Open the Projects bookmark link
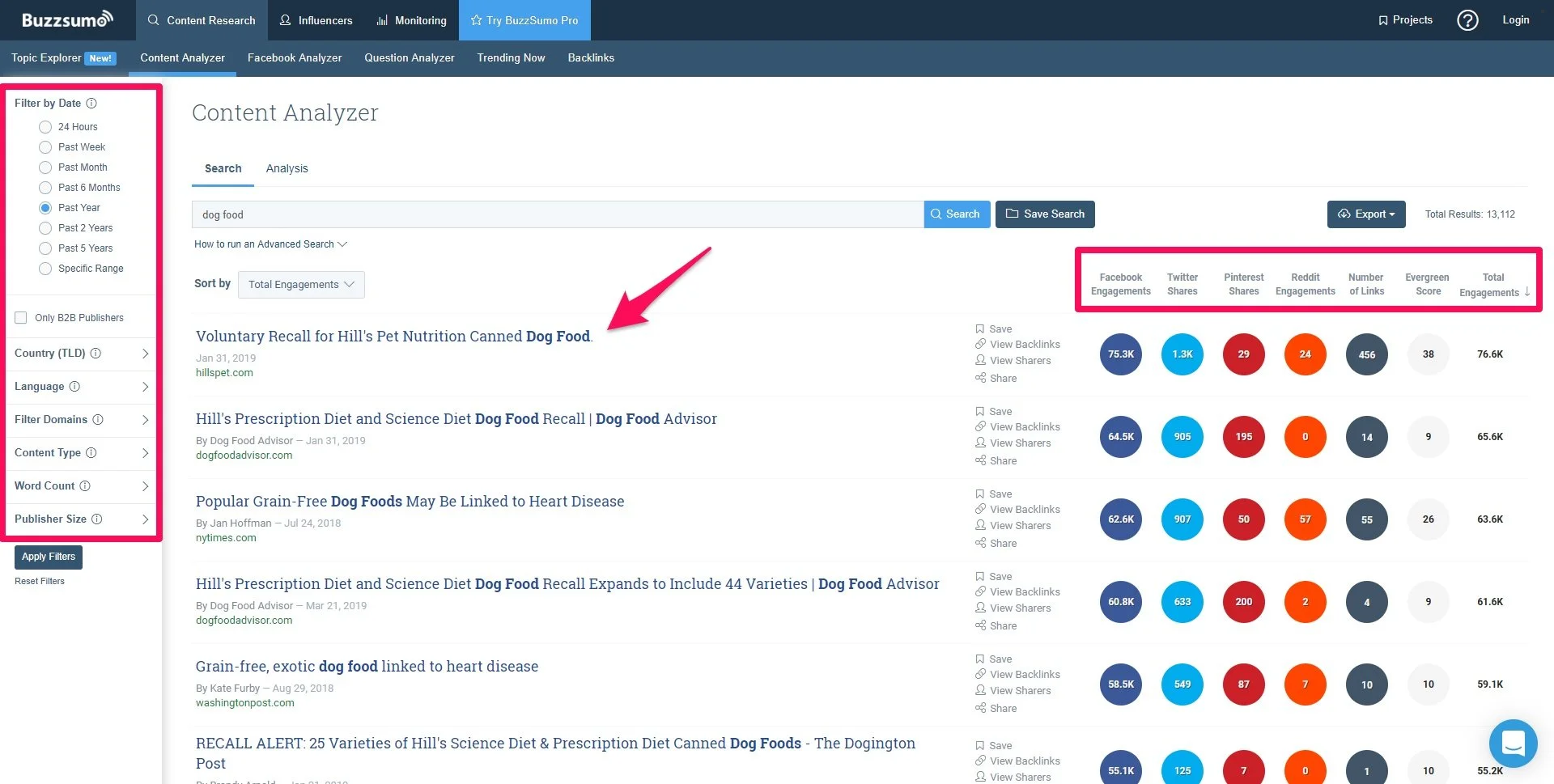Screen dimensions: 1554x784 point(1405,20)
